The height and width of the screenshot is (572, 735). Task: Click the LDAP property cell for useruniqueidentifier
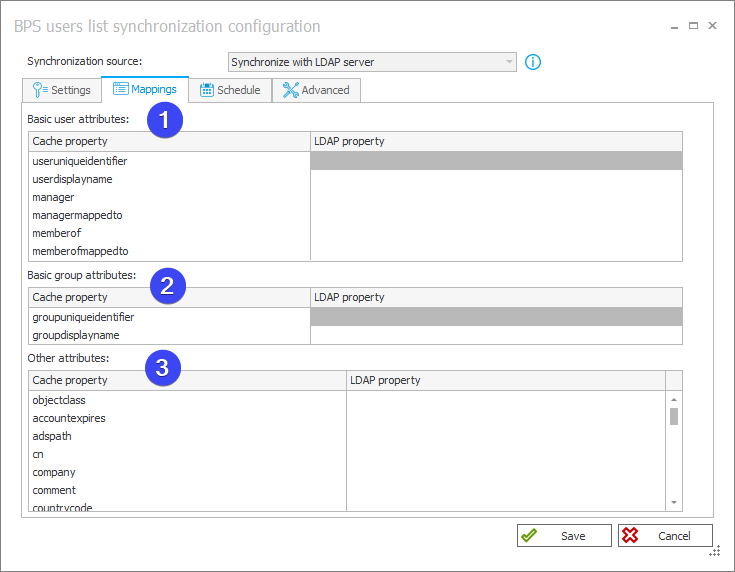pyautogui.click(x=496, y=161)
